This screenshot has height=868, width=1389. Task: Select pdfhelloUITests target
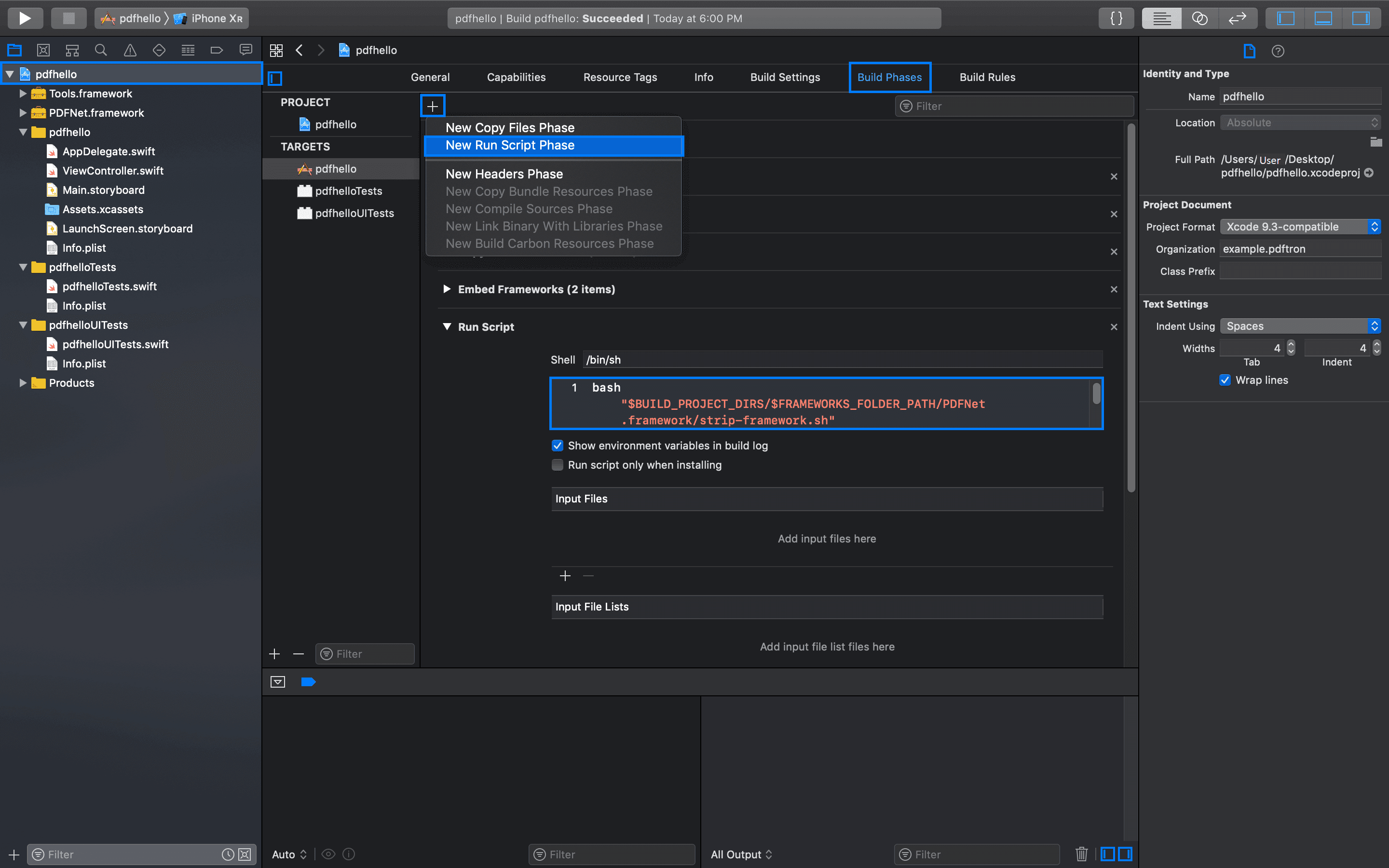click(354, 214)
